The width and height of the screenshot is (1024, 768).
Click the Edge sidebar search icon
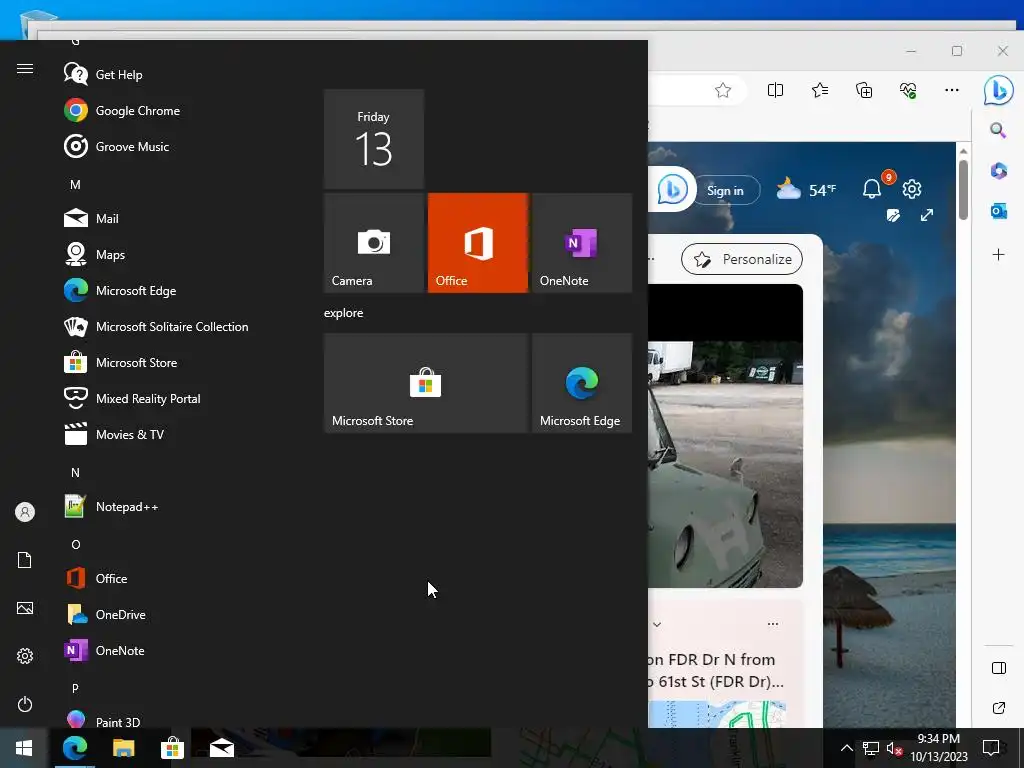(998, 130)
